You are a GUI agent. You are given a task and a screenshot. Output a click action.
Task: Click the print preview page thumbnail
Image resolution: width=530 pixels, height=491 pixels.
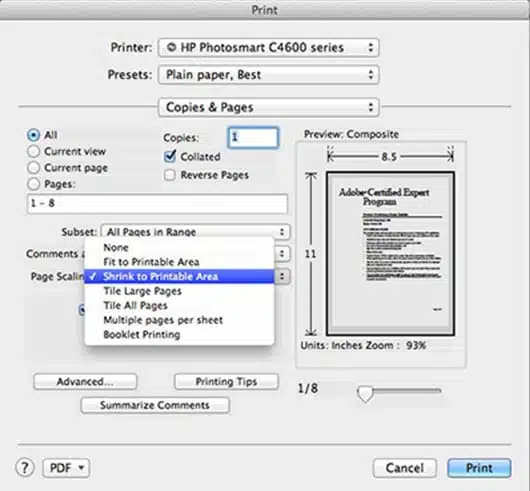(x=390, y=253)
